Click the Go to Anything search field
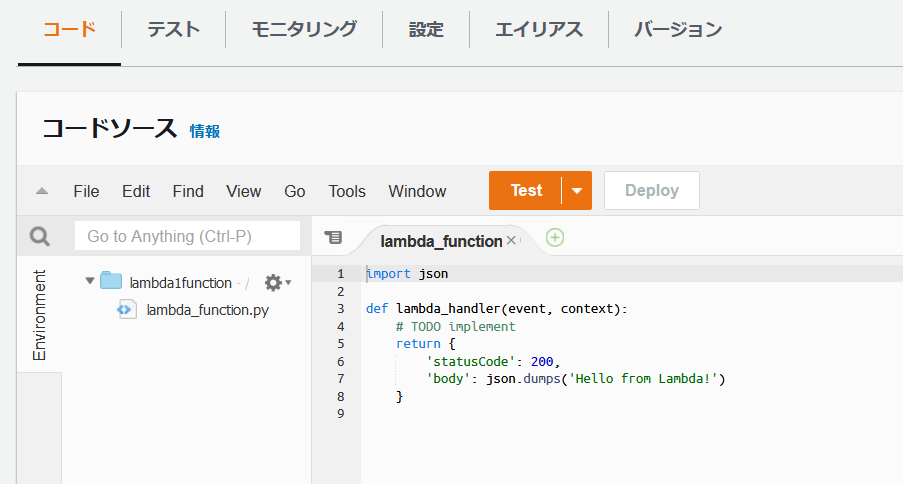 [187, 236]
